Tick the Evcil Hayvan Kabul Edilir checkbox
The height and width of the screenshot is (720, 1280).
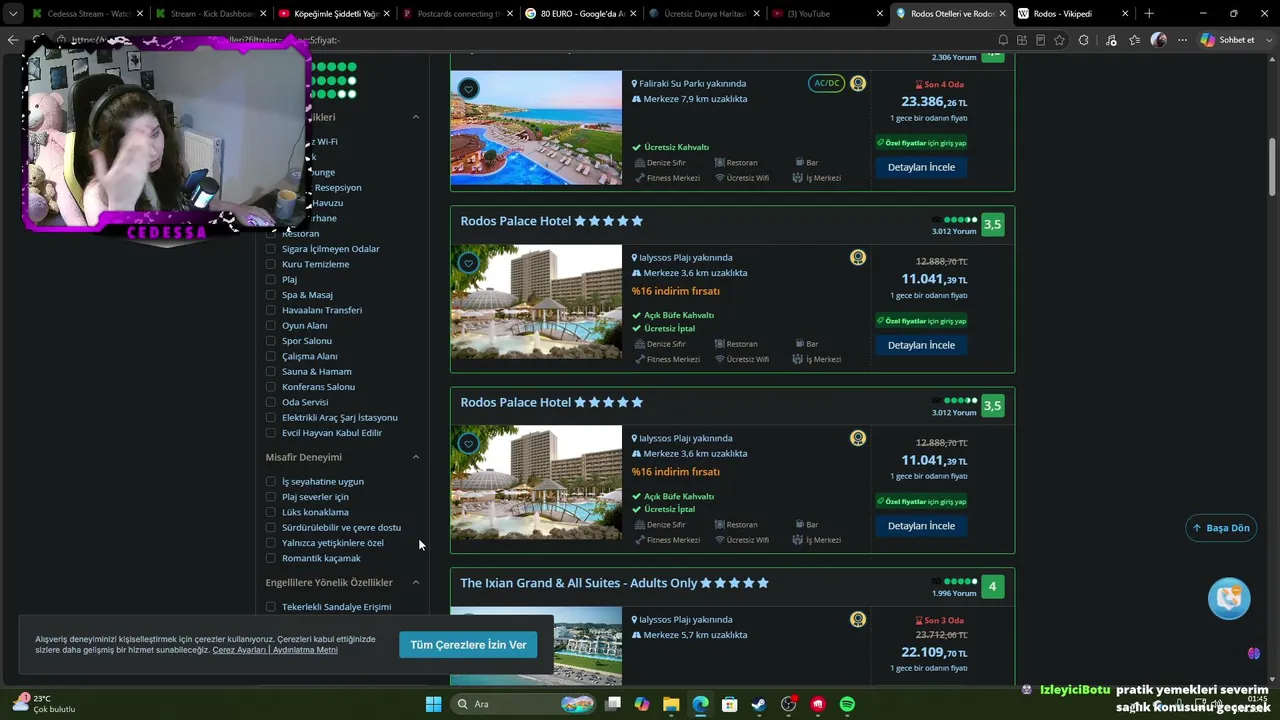click(271, 433)
